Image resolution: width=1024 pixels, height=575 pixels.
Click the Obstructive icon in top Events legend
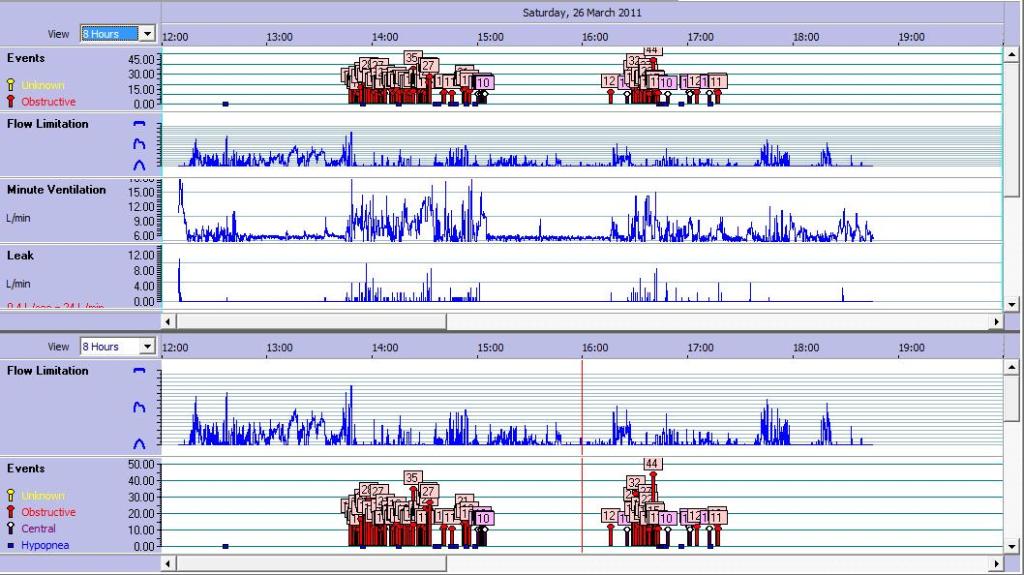(x=11, y=102)
